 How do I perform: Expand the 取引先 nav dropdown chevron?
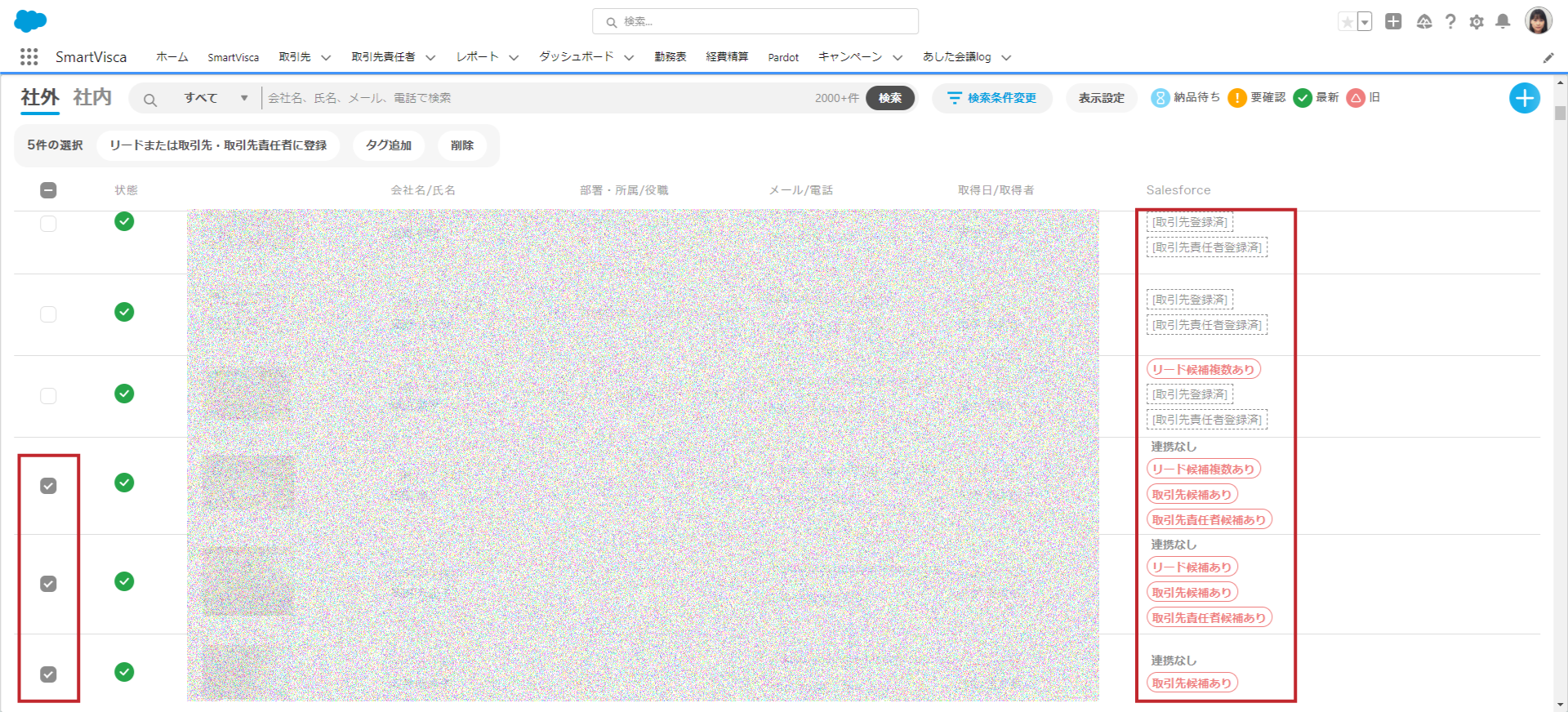pos(326,57)
